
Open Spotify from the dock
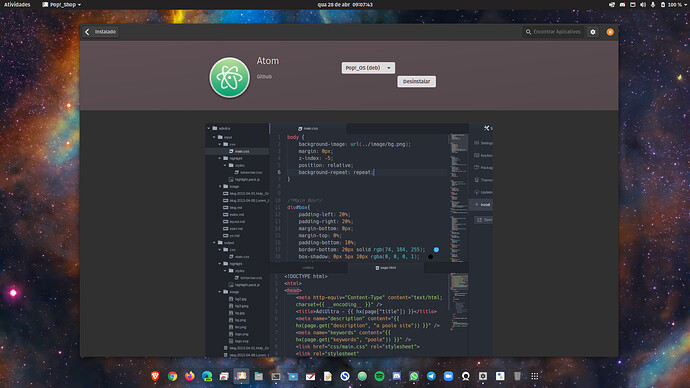click(379, 376)
